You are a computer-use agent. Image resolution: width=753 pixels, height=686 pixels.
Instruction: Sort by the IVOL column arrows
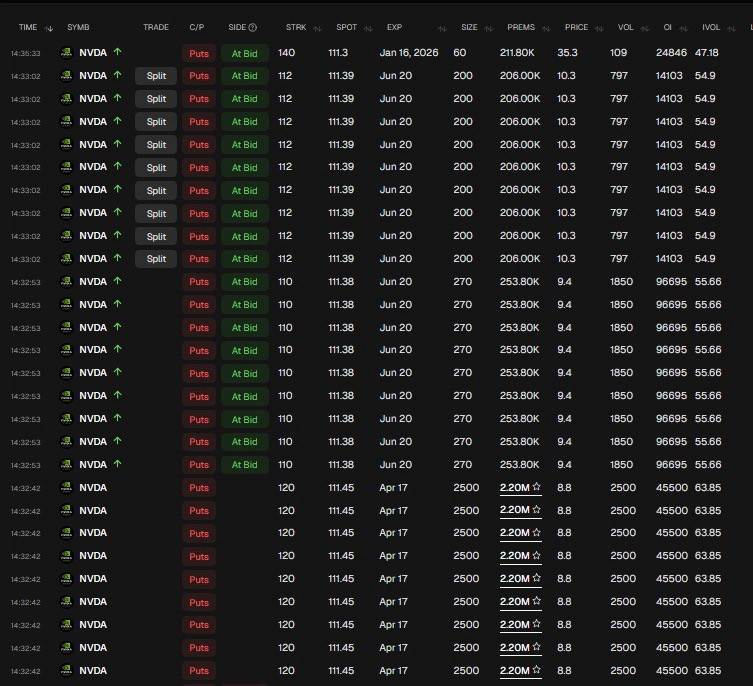coord(731,29)
